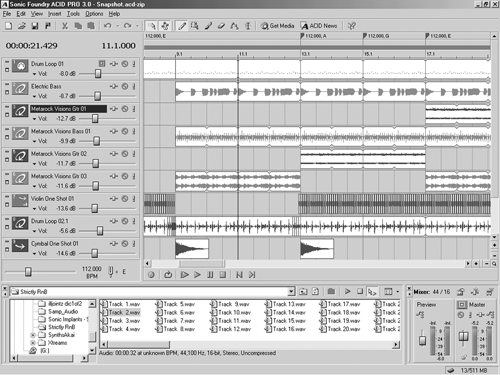Image resolution: width=500 pixels, height=375 pixels.
Task: Start preview in the Explorer toolbar
Action: click(347, 292)
